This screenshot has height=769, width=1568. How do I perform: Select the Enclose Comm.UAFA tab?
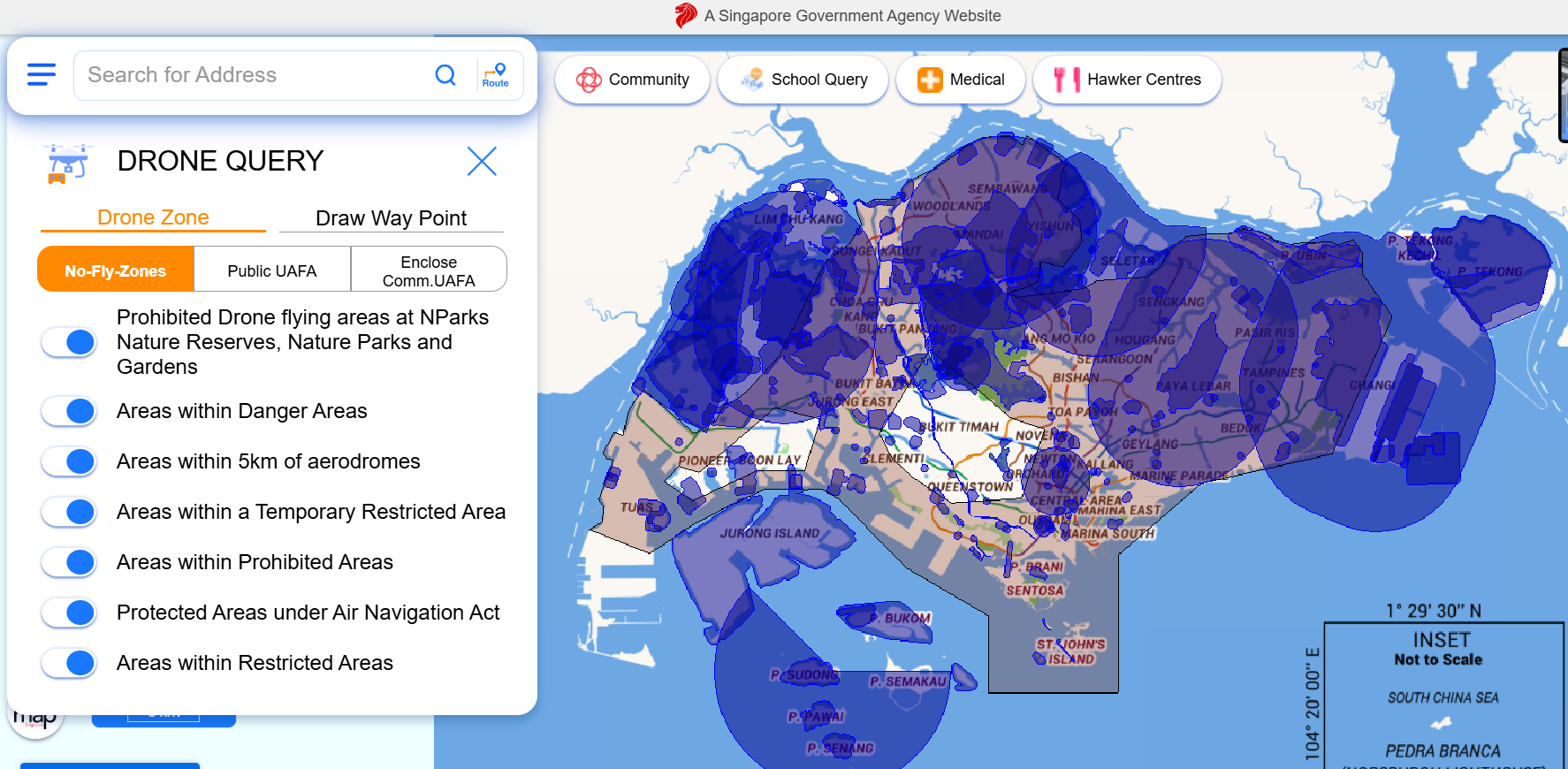click(429, 270)
